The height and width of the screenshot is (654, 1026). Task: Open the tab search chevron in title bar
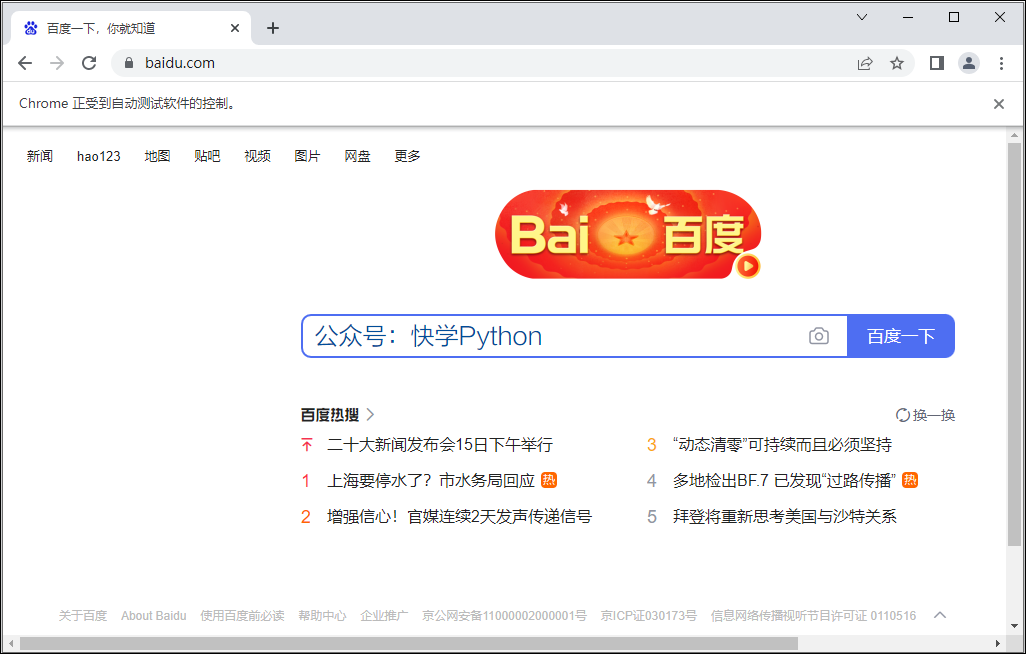click(x=862, y=17)
